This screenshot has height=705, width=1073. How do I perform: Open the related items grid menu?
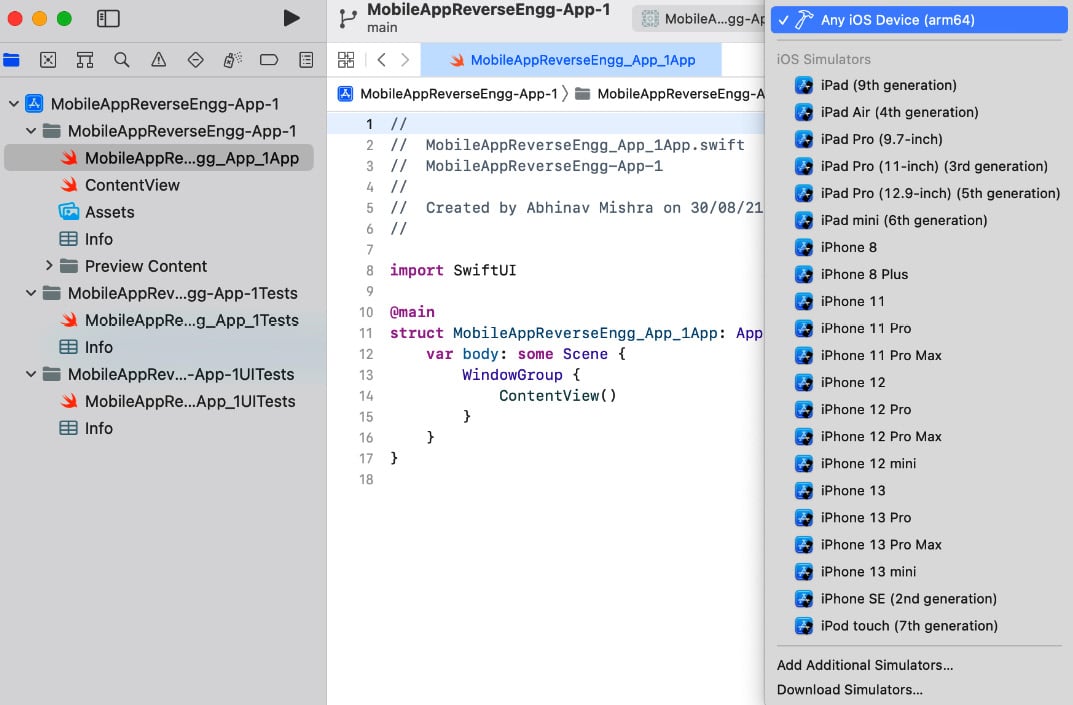(x=346, y=60)
